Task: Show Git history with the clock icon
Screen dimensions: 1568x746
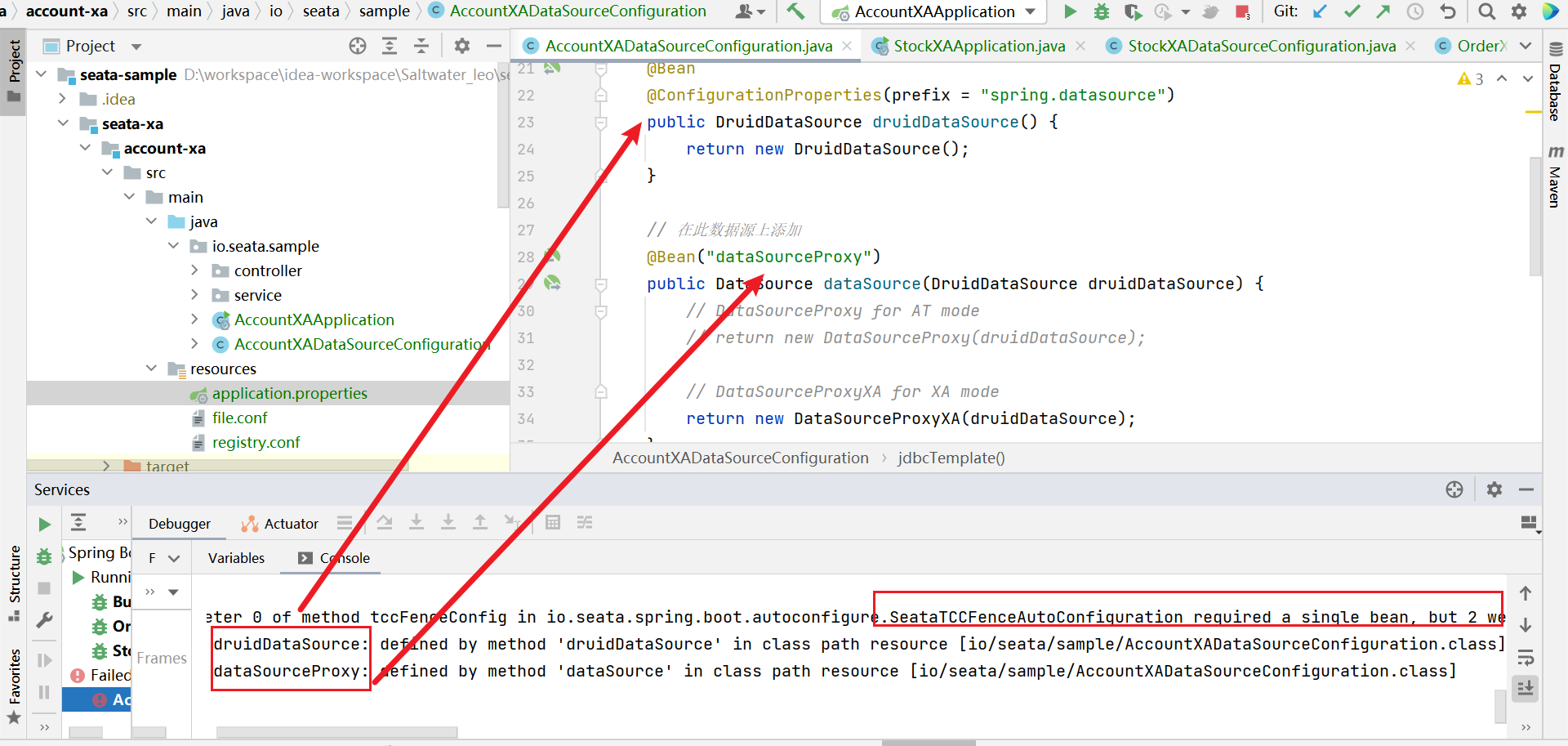Action: tap(1414, 11)
